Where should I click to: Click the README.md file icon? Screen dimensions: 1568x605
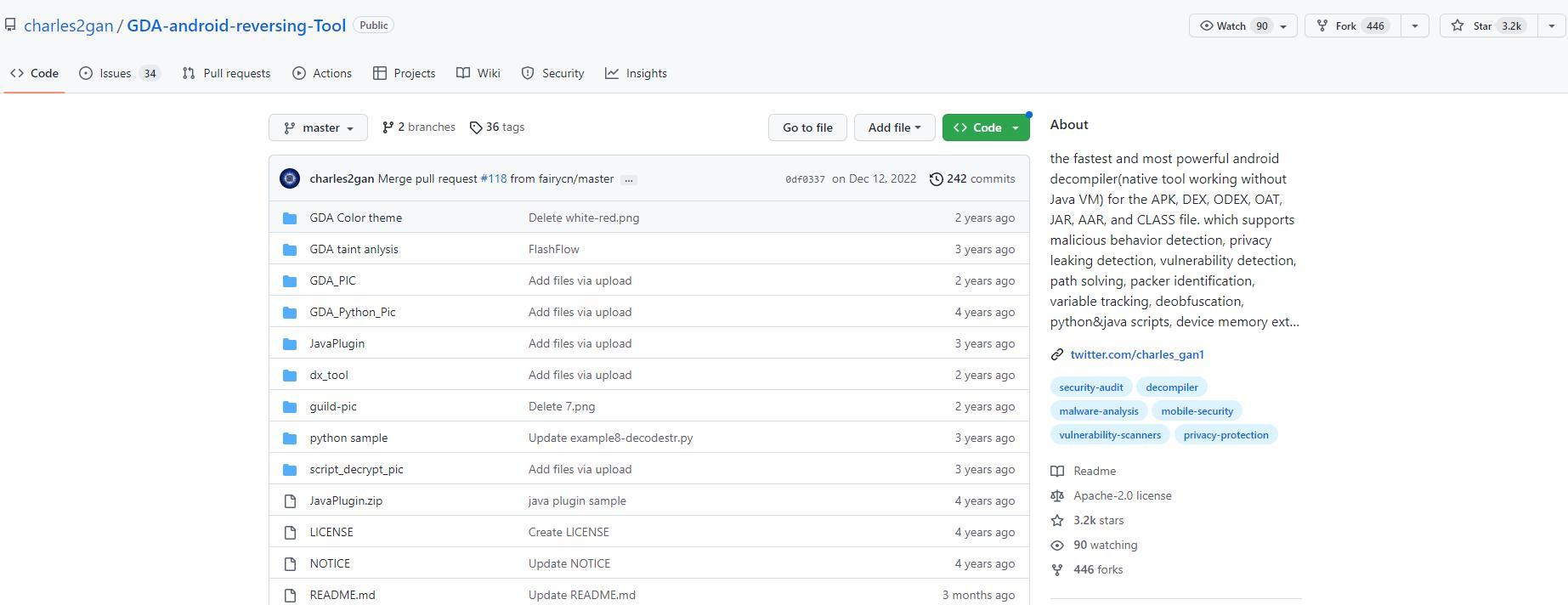tap(290, 596)
